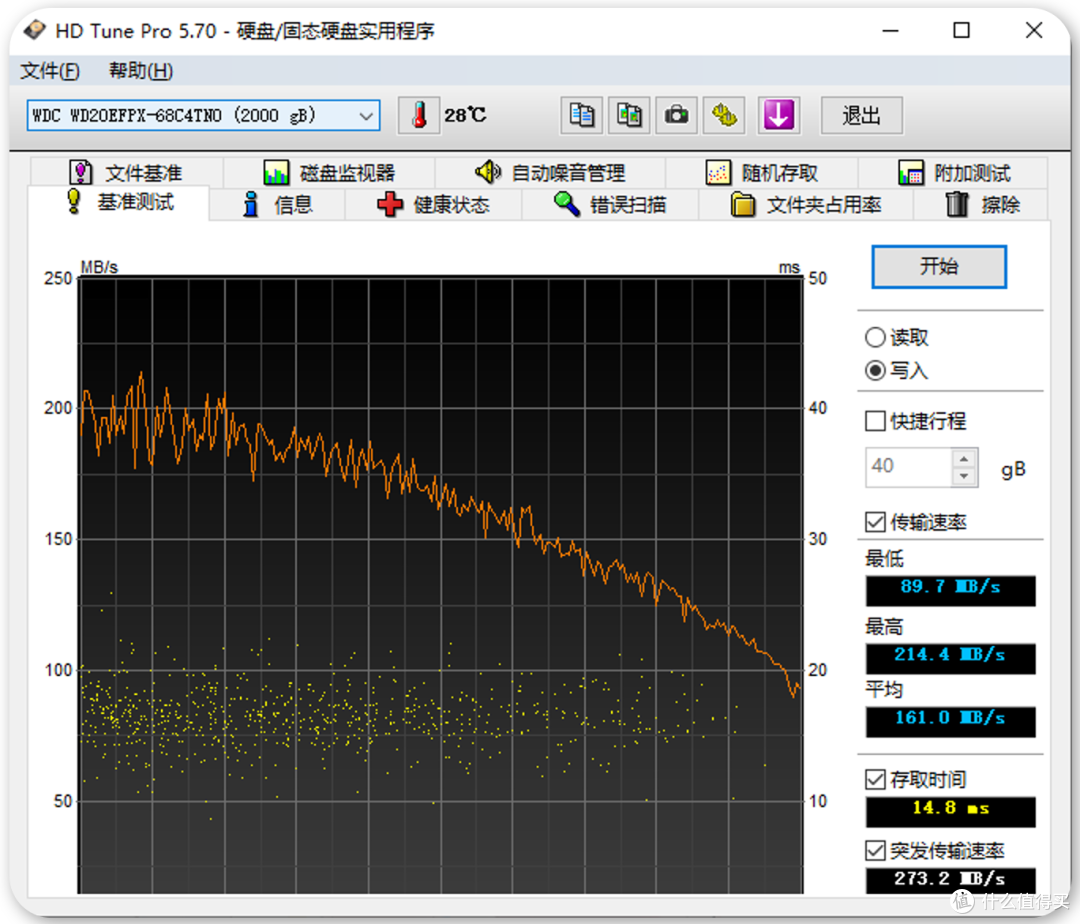1080x924 pixels.
Task: Click the purple down-arrow minimize-to-tray icon
Action: click(x=779, y=115)
